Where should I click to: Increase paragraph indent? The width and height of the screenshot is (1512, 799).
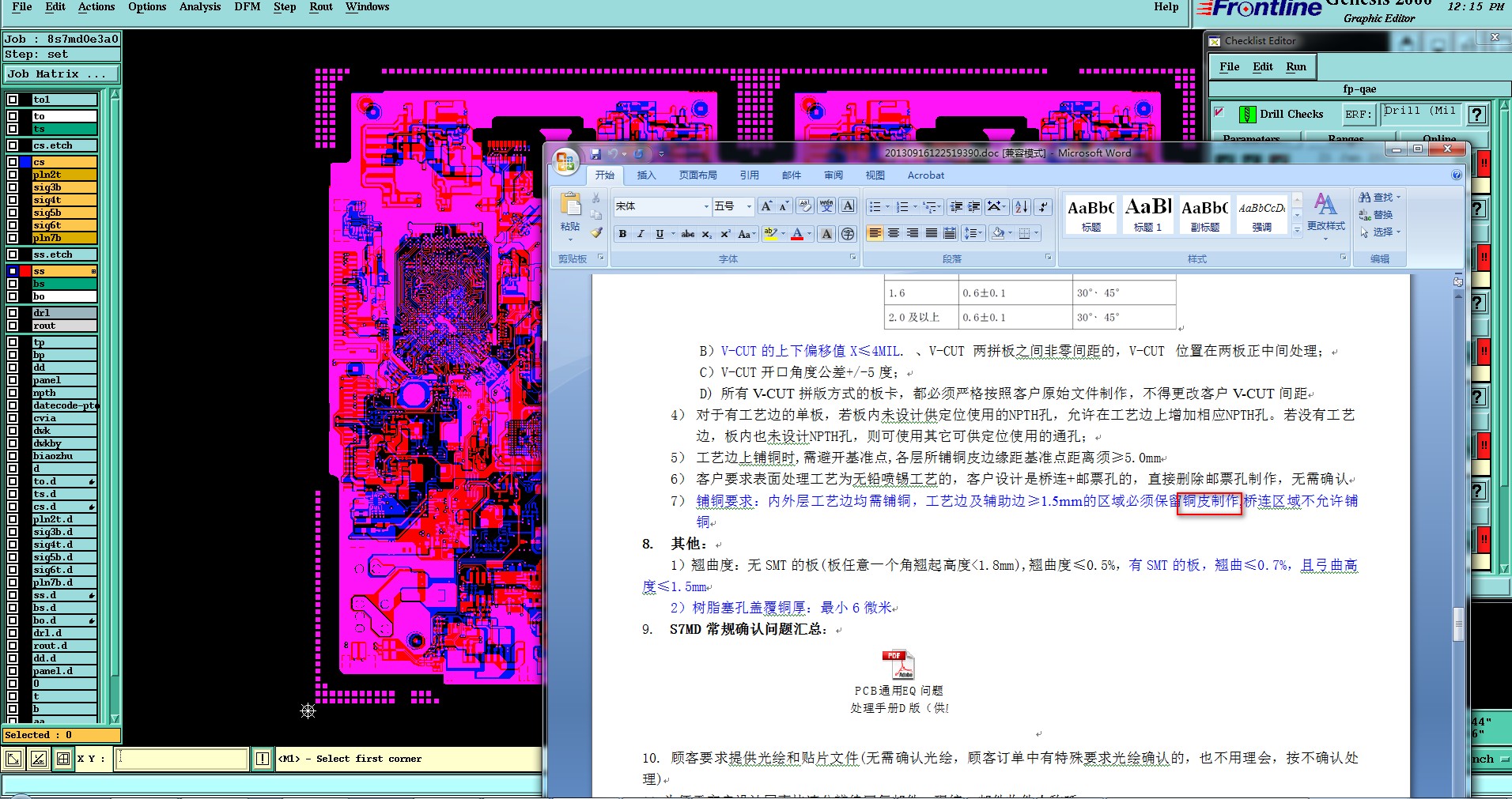(974, 207)
